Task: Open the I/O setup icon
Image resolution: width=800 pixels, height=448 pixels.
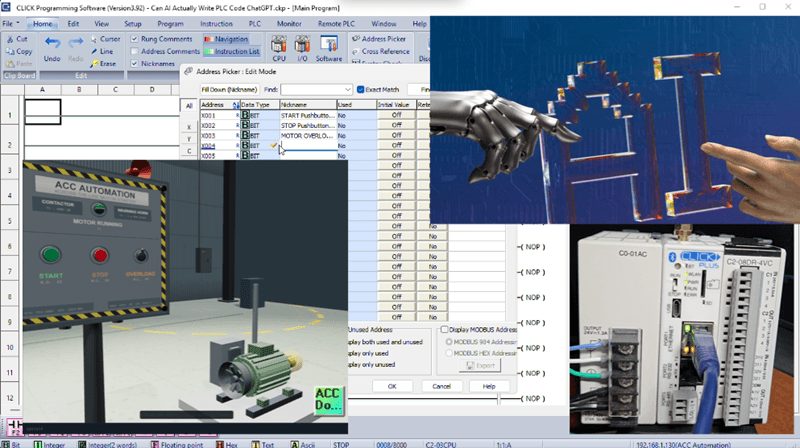Action: (302, 44)
